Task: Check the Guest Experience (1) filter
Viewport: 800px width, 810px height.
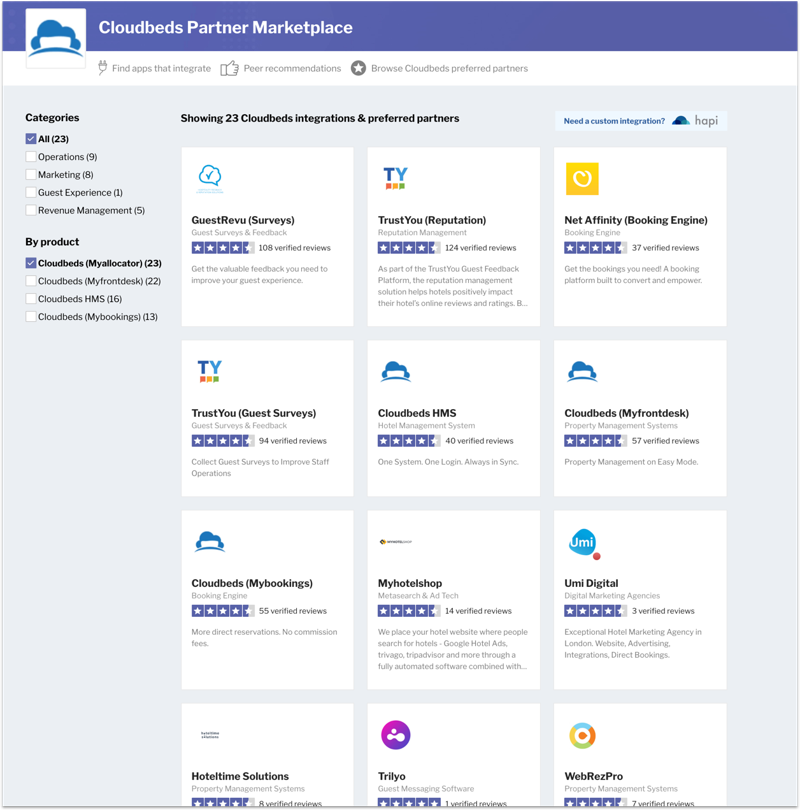Action: tap(31, 192)
